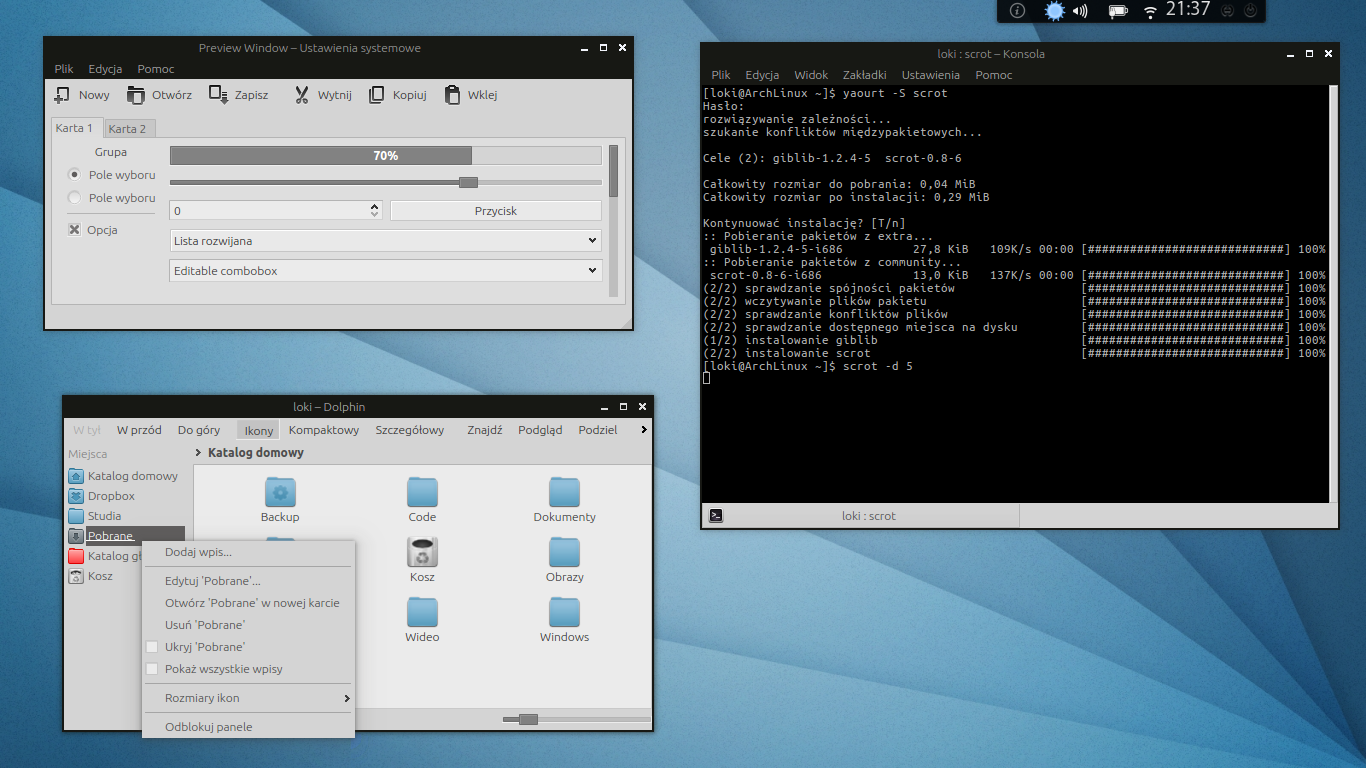Choose Odblokuj panele menu entry
Image resolution: width=1366 pixels, height=768 pixels.
[248, 727]
